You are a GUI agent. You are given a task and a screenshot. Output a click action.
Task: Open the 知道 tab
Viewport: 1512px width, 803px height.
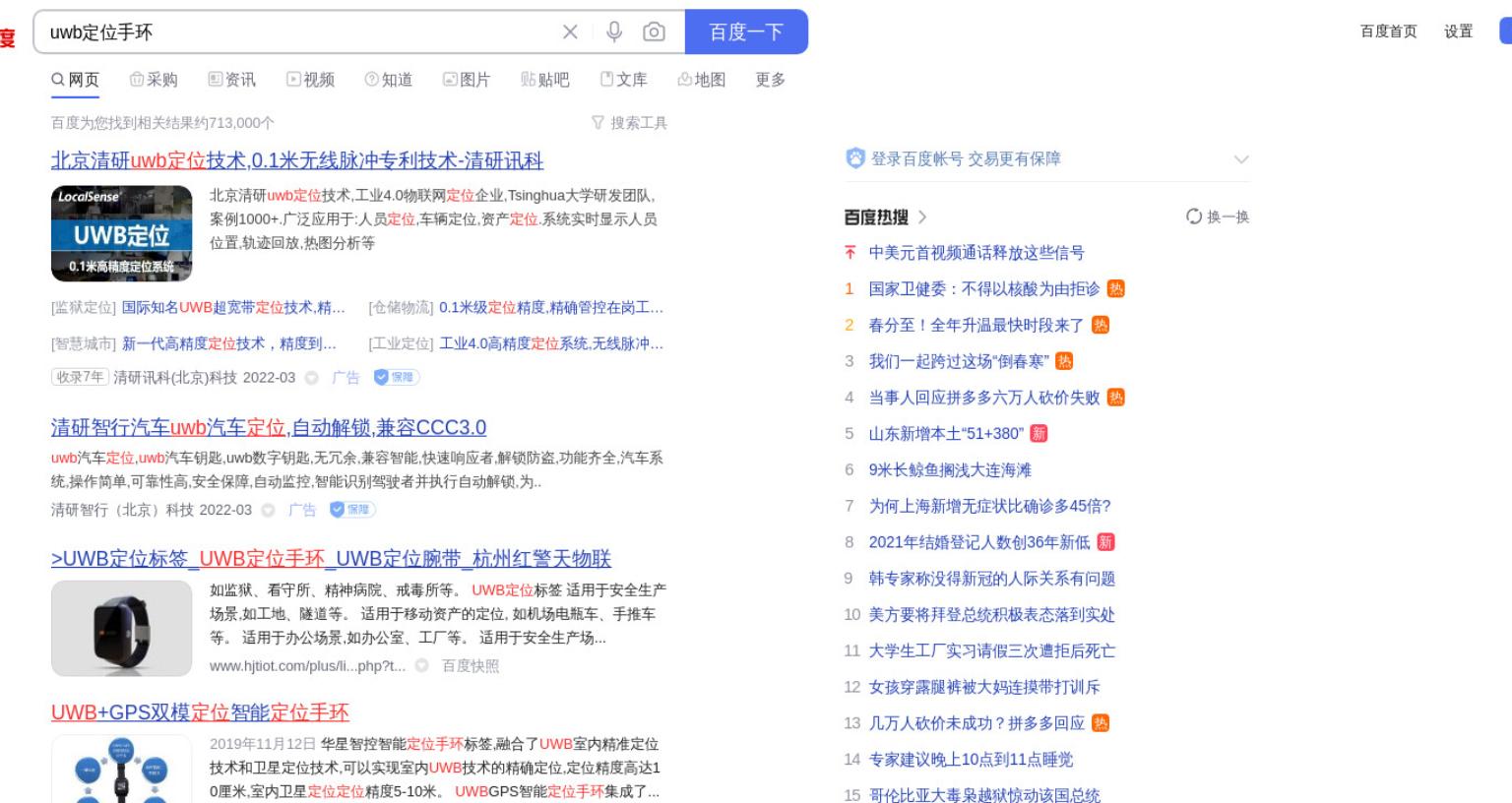[x=389, y=80]
